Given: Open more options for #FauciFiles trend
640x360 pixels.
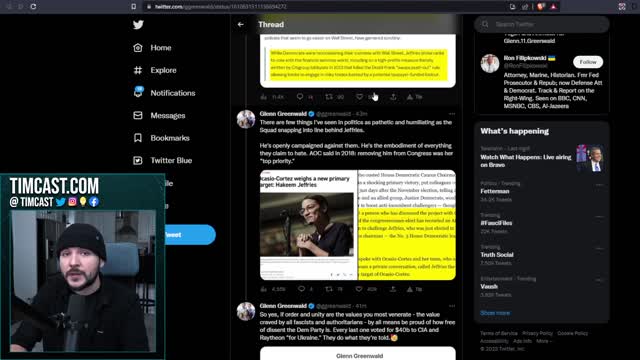Looking at the screenshot, I should tap(599, 217).
